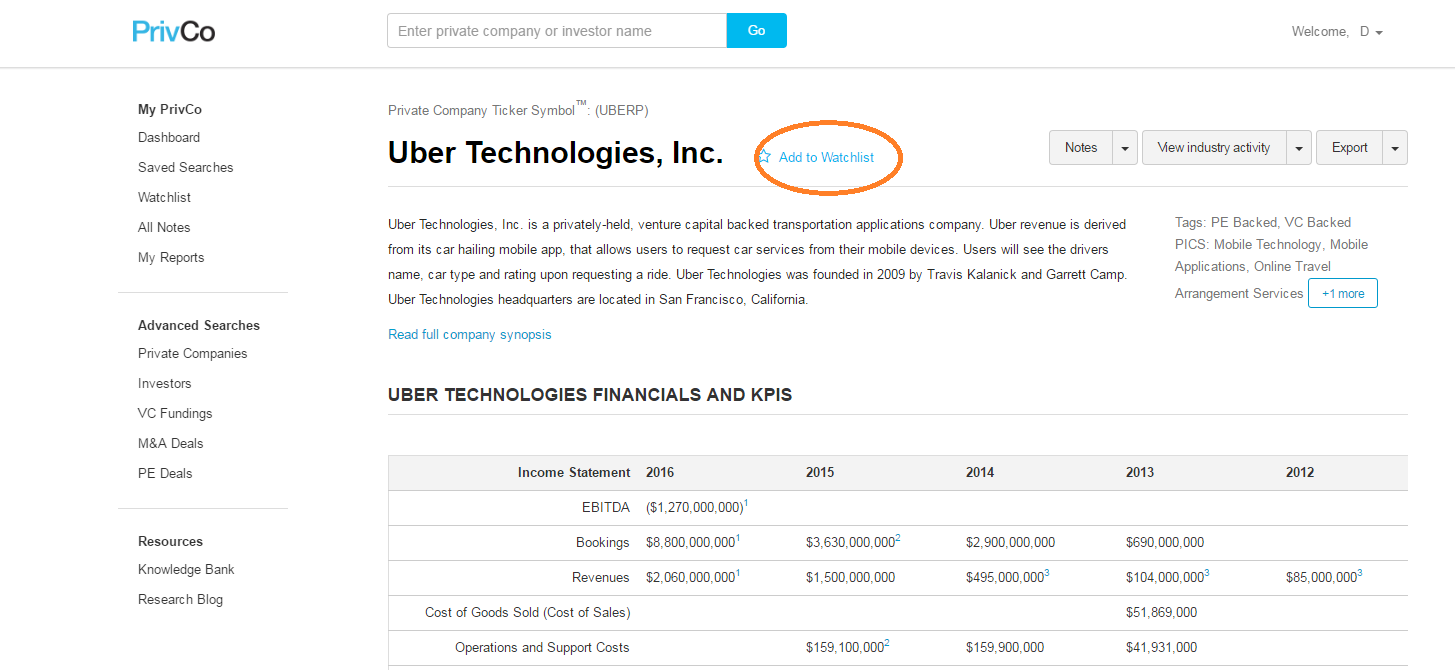
Task: Open the Export dropdown arrow
Action: click(x=1395, y=148)
